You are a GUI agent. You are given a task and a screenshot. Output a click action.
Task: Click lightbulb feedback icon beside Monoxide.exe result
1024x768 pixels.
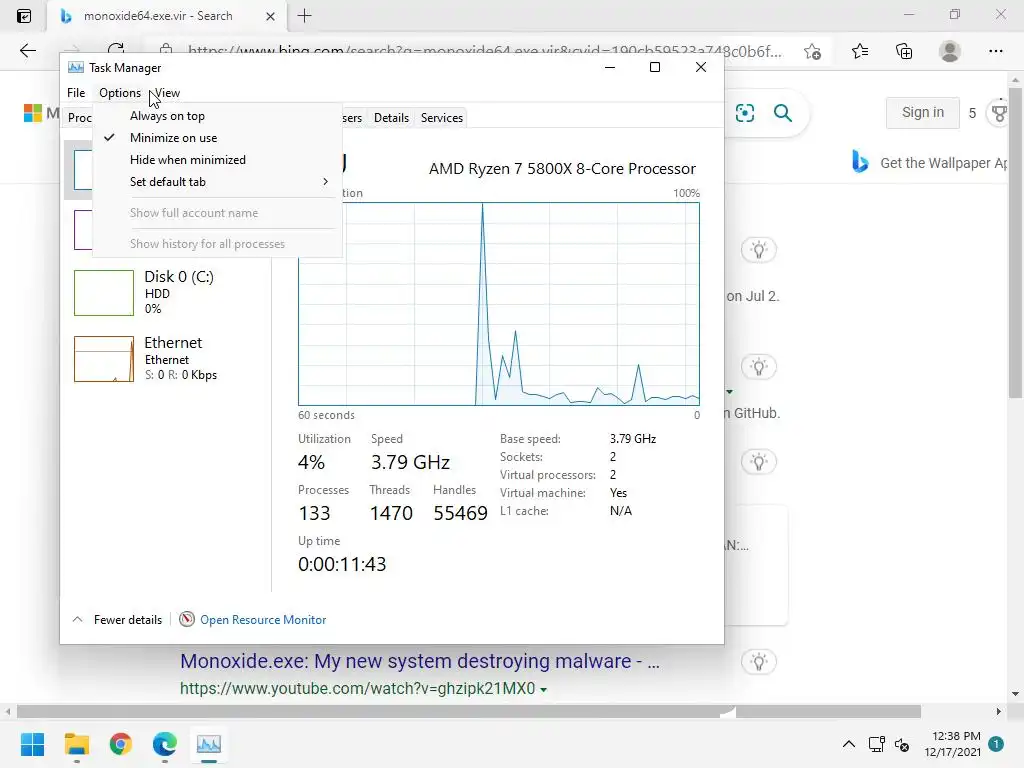click(x=758, y=662)
